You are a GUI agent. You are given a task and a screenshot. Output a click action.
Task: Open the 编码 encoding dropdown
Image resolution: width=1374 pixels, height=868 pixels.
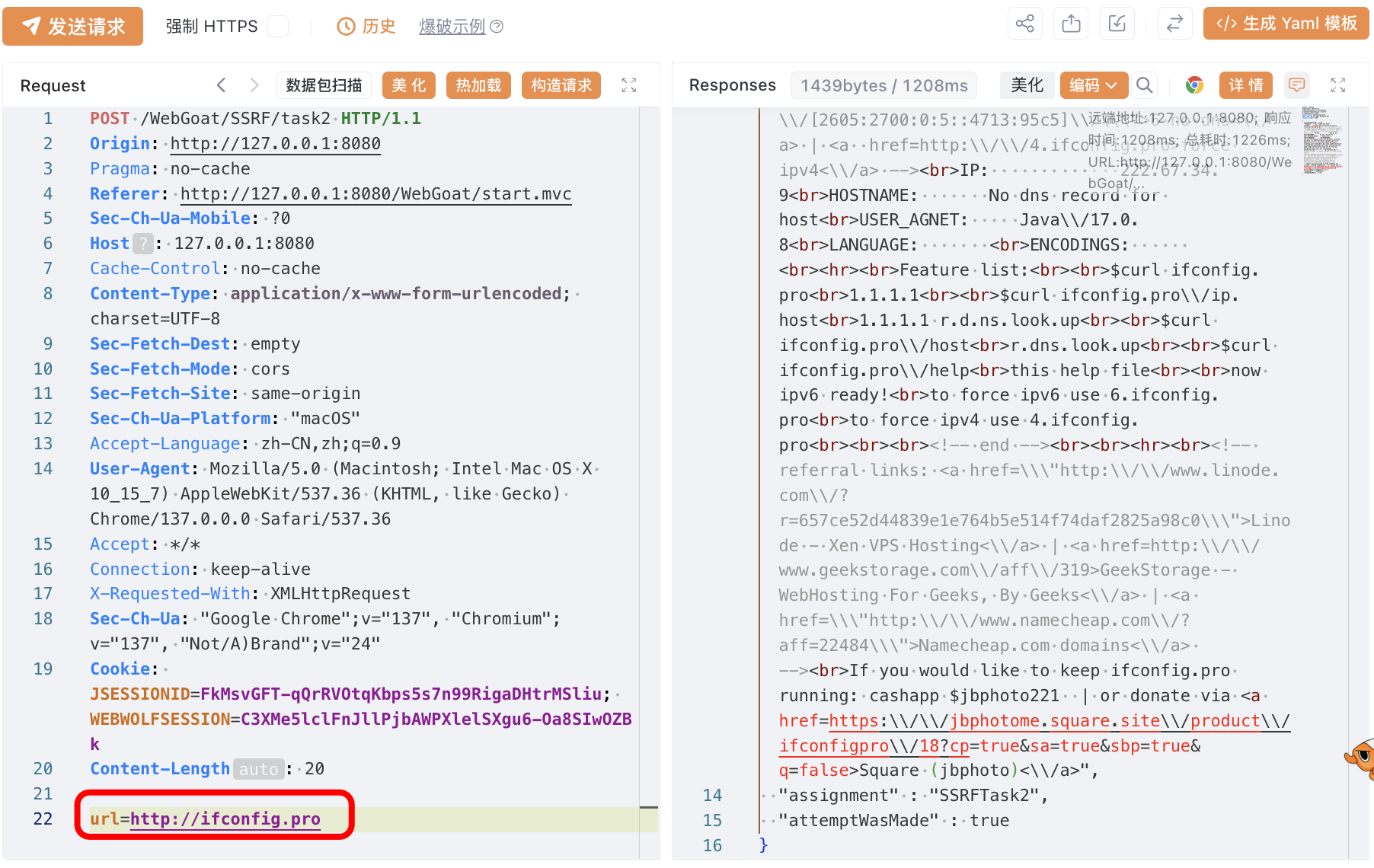[x=1093, y=85]
